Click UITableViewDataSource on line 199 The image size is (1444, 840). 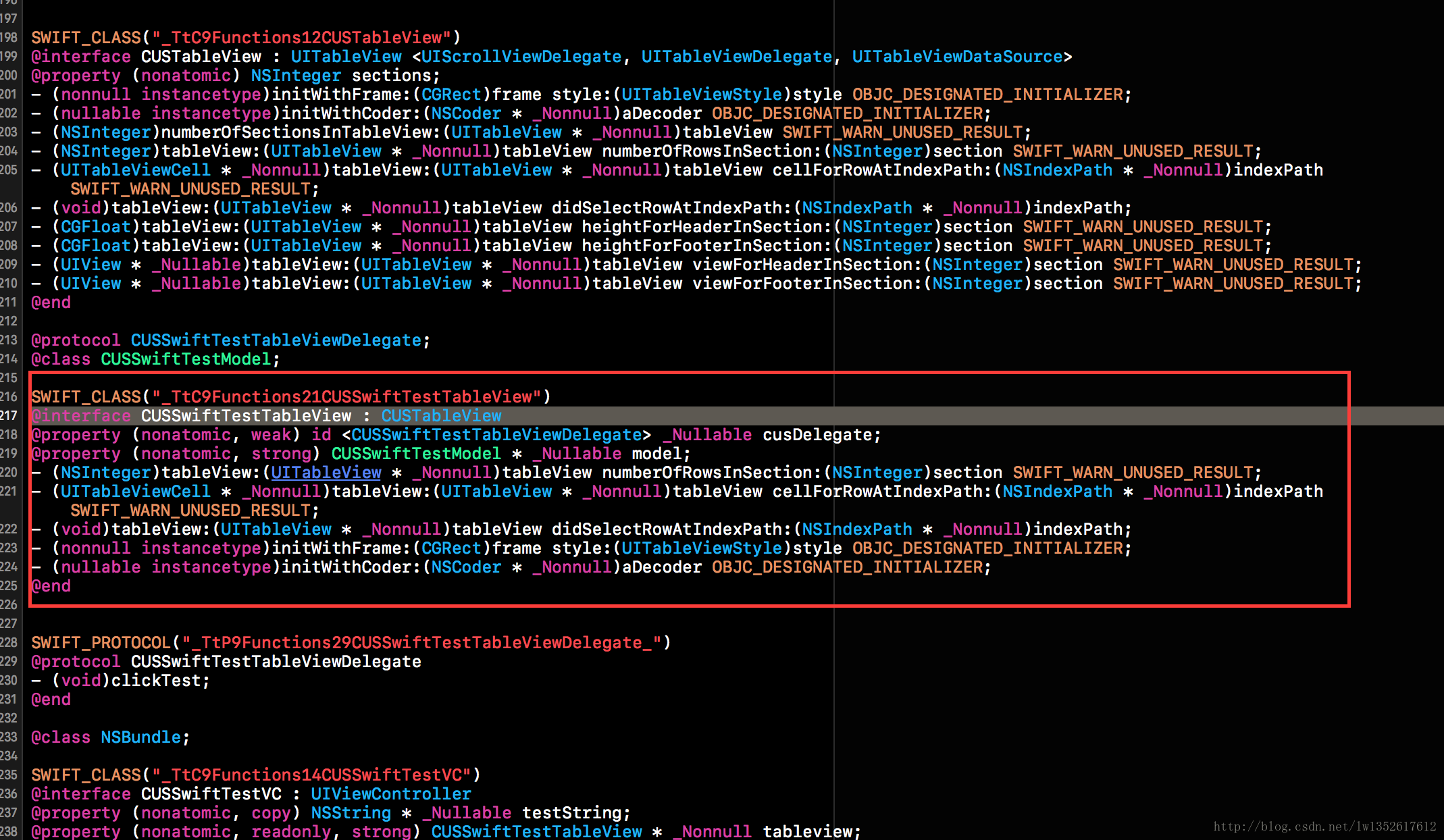(957, 57)
